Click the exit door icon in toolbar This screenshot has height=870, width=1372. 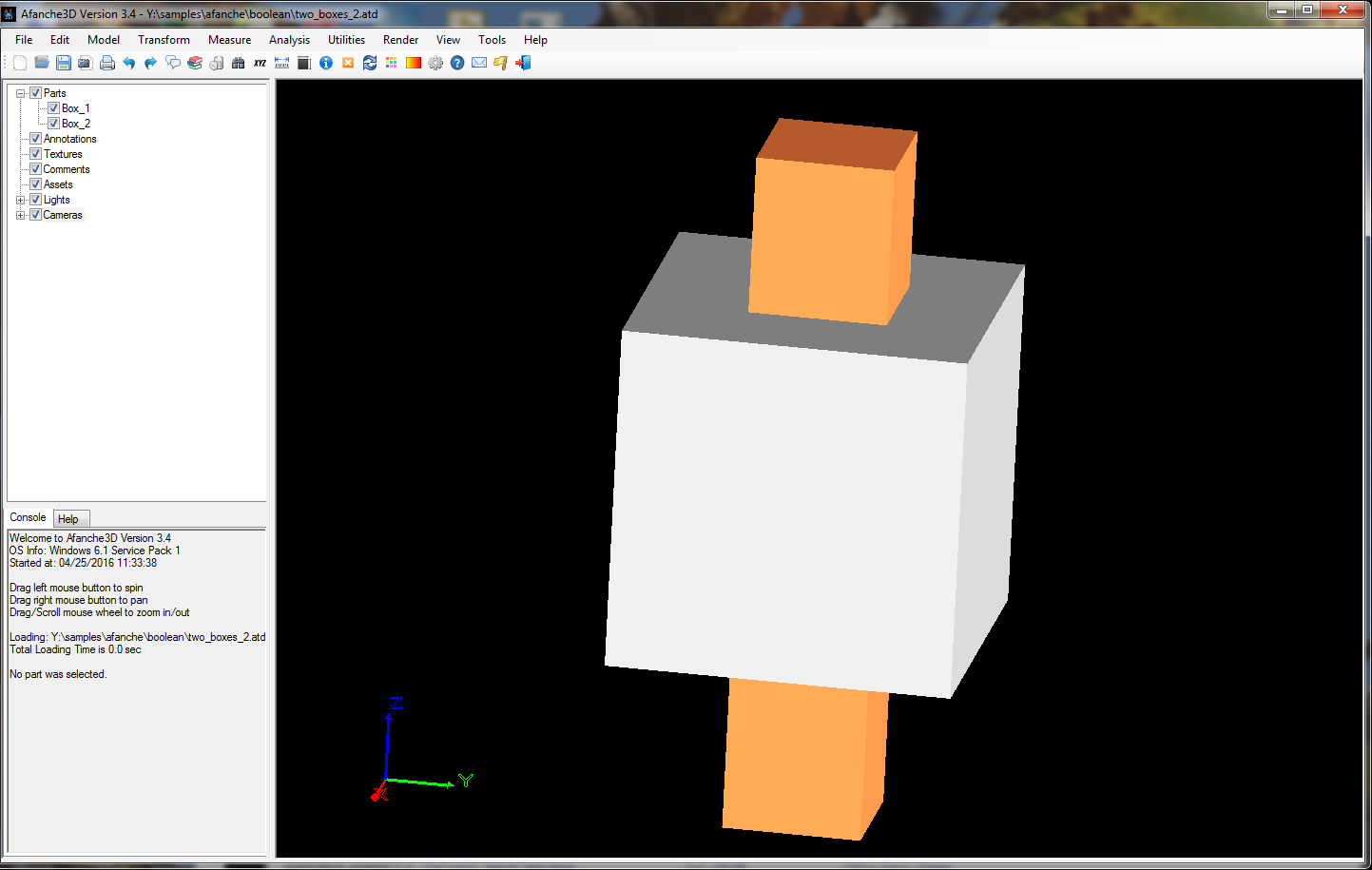click(523, 63)
